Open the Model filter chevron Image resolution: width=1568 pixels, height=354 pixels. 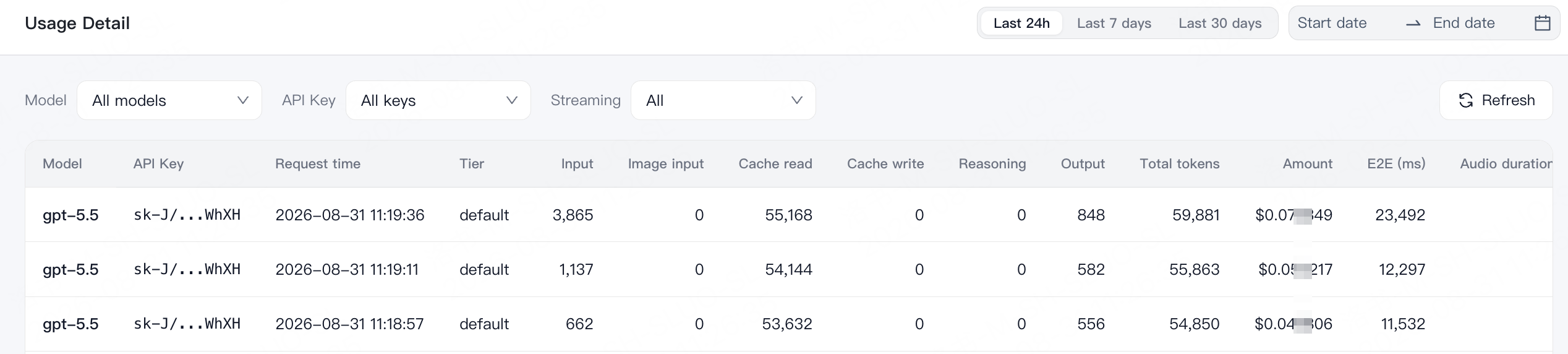pyautogui.click(x=243, y=100)
